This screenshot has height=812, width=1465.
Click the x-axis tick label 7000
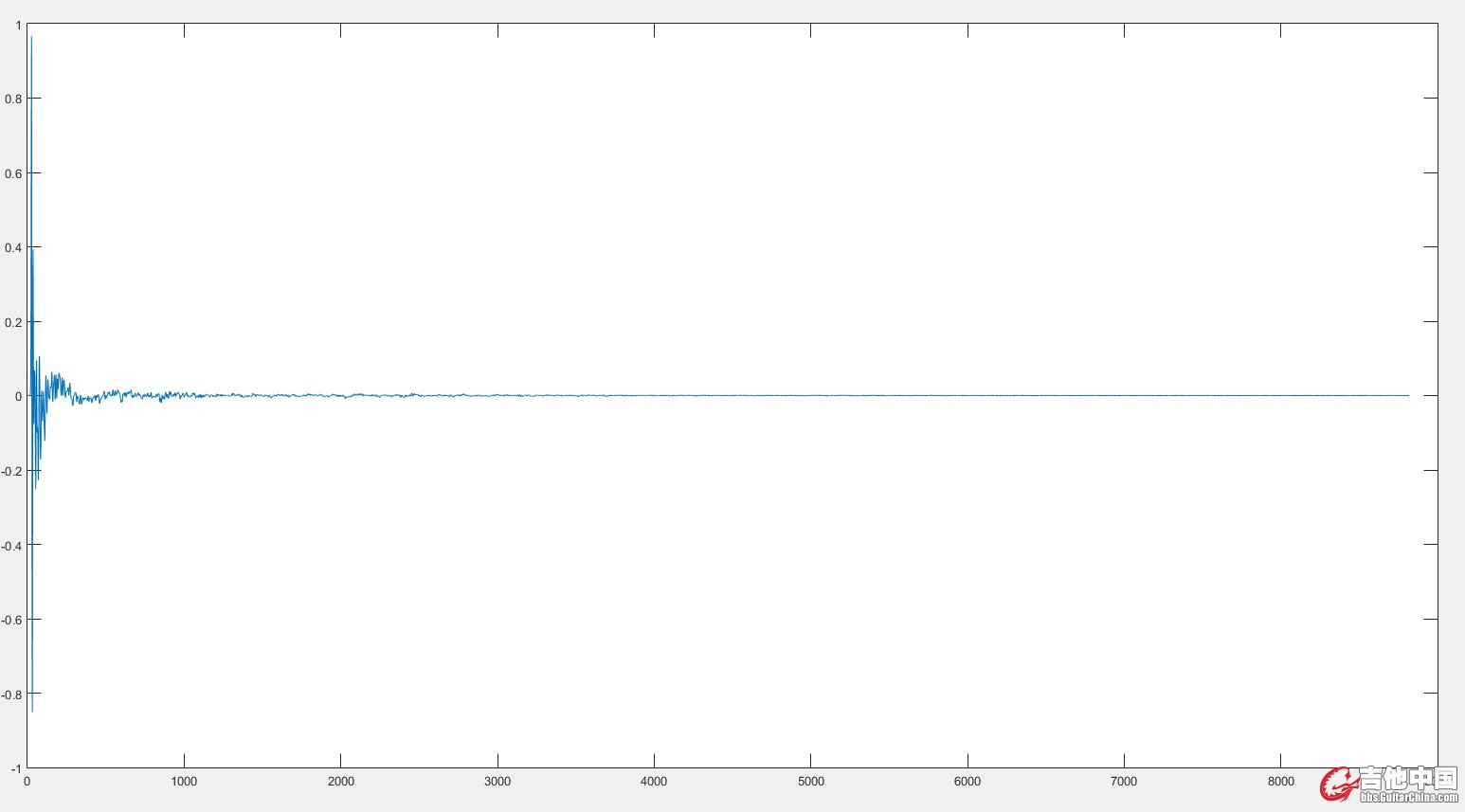[x=1124, y=782]
